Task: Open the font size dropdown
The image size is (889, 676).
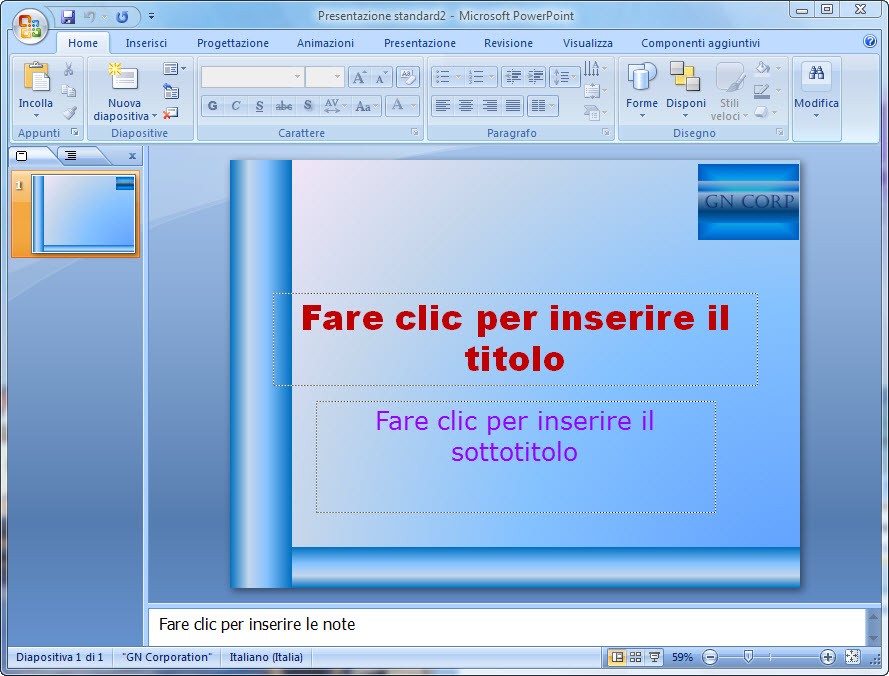Action: [338, 77]
